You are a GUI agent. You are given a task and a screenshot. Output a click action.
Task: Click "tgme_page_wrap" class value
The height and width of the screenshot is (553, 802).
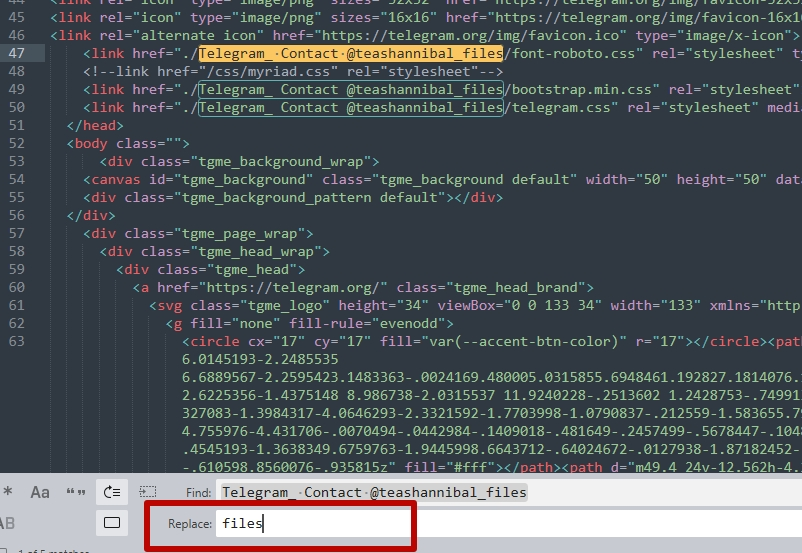239,234
